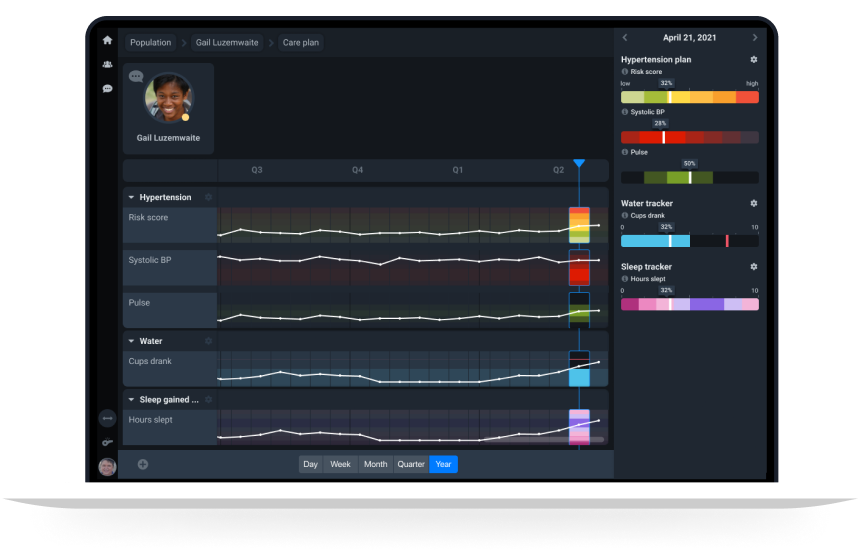Select the Systolic BP row label in timeline

click(x=150, y=260)
